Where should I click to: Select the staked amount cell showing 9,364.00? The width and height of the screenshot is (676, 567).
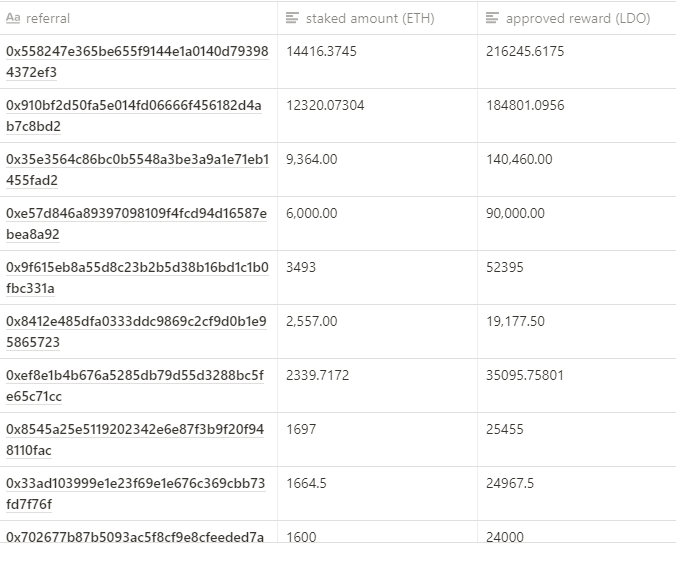tap(377, 169)
